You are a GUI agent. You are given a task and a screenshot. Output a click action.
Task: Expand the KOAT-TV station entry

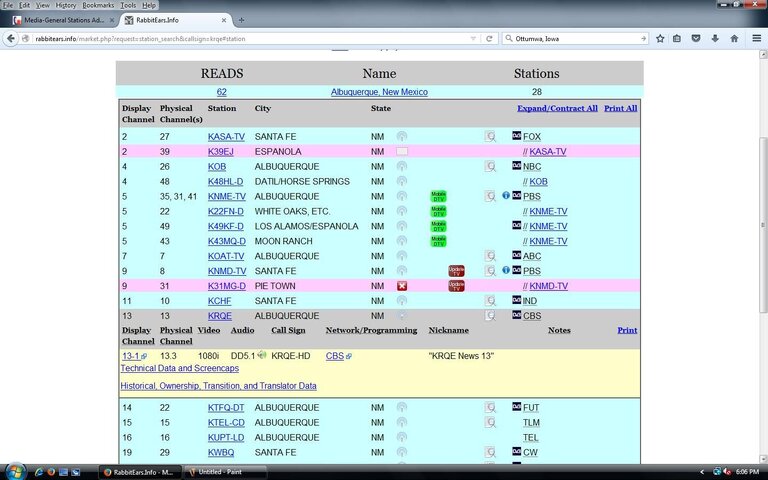coord(226,256)
